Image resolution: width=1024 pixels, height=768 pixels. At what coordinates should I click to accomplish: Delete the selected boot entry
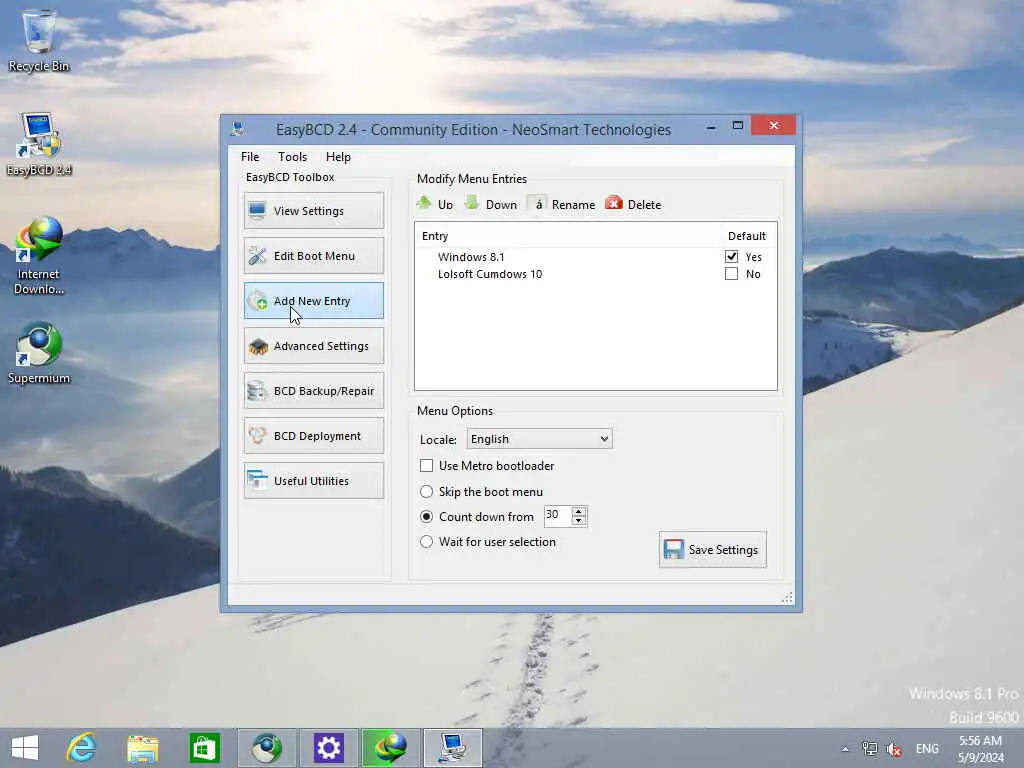633,204
